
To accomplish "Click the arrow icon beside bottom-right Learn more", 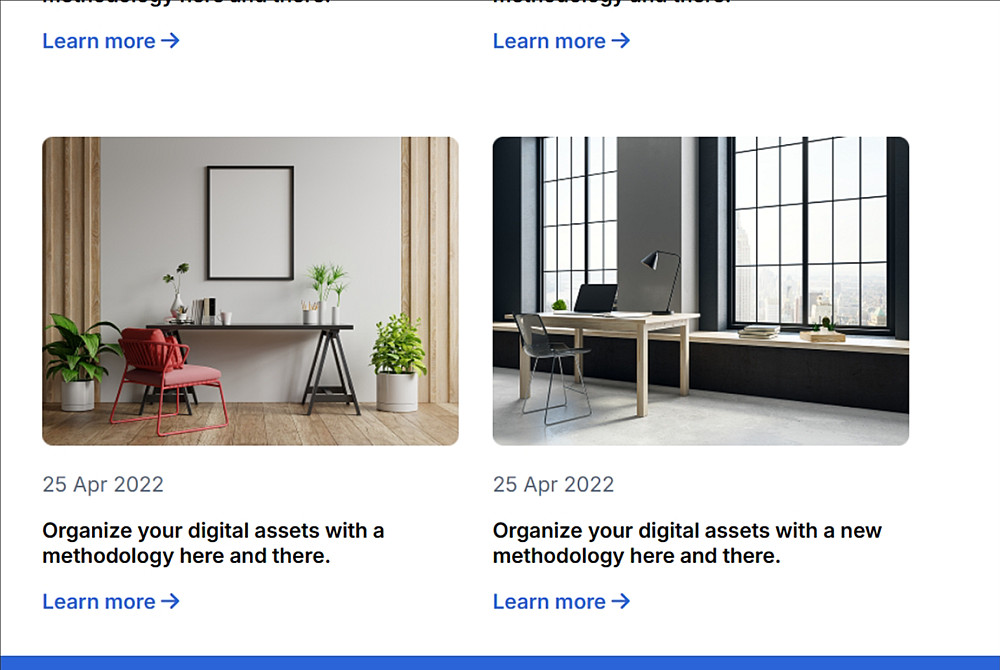I will click(x=621, y=601).
